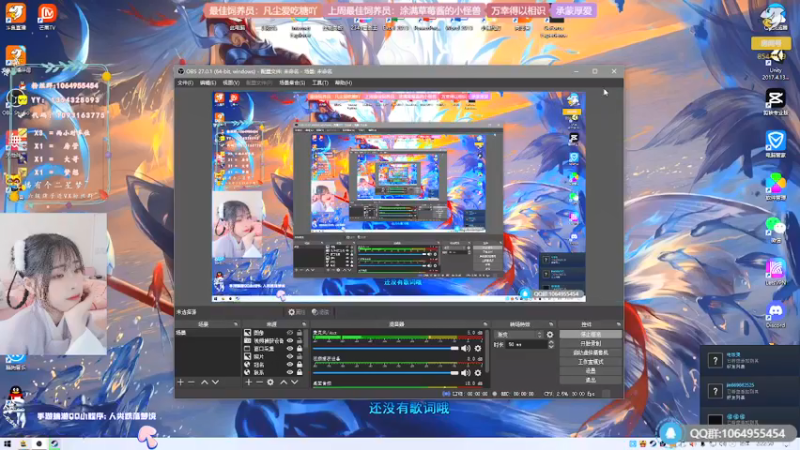Toggle visibility of the fourth source row
The height and width of the screenshot is (450, 800).
point(290,357)
